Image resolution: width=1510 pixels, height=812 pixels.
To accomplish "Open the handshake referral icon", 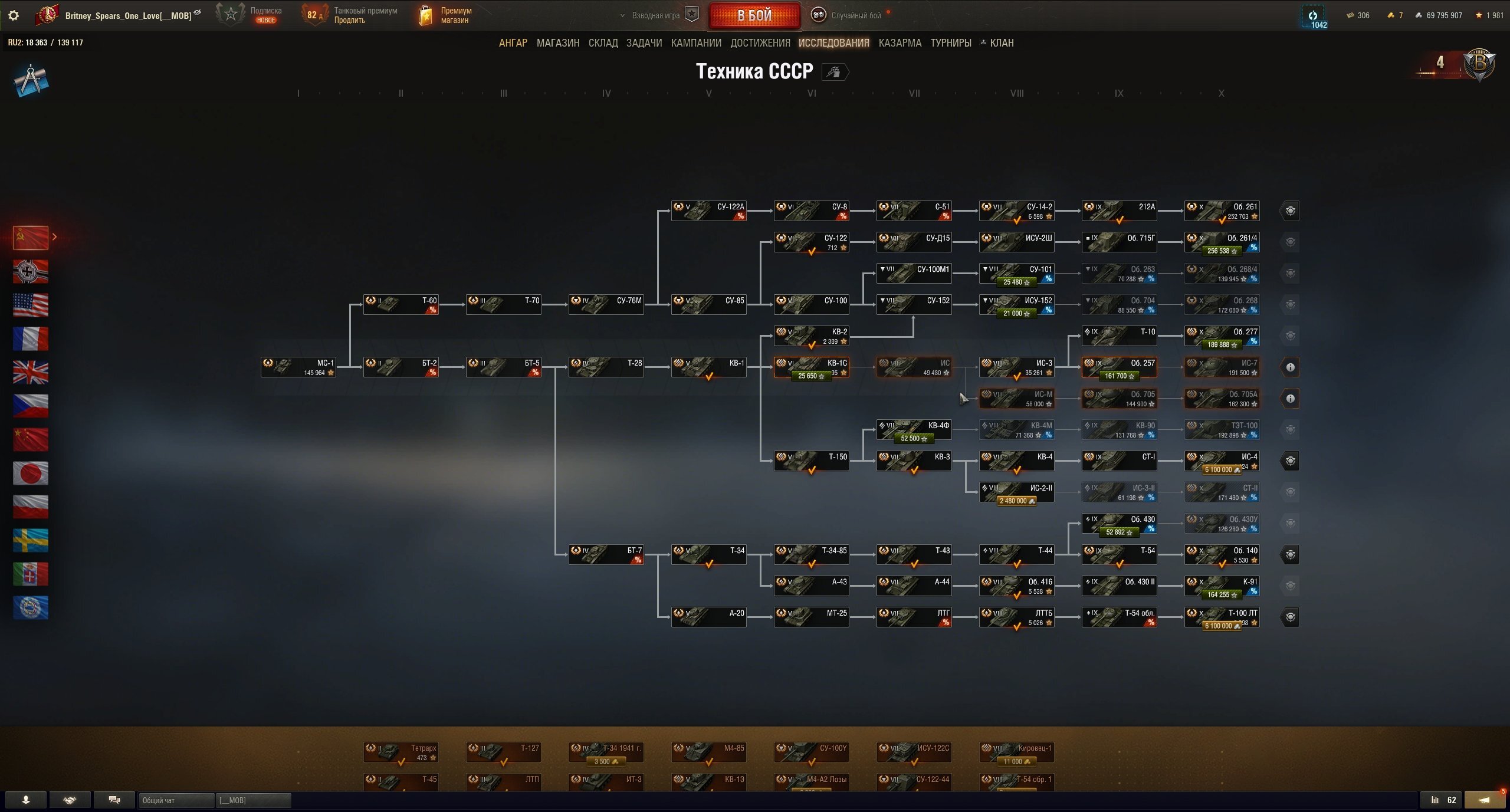I will point(70,800).
